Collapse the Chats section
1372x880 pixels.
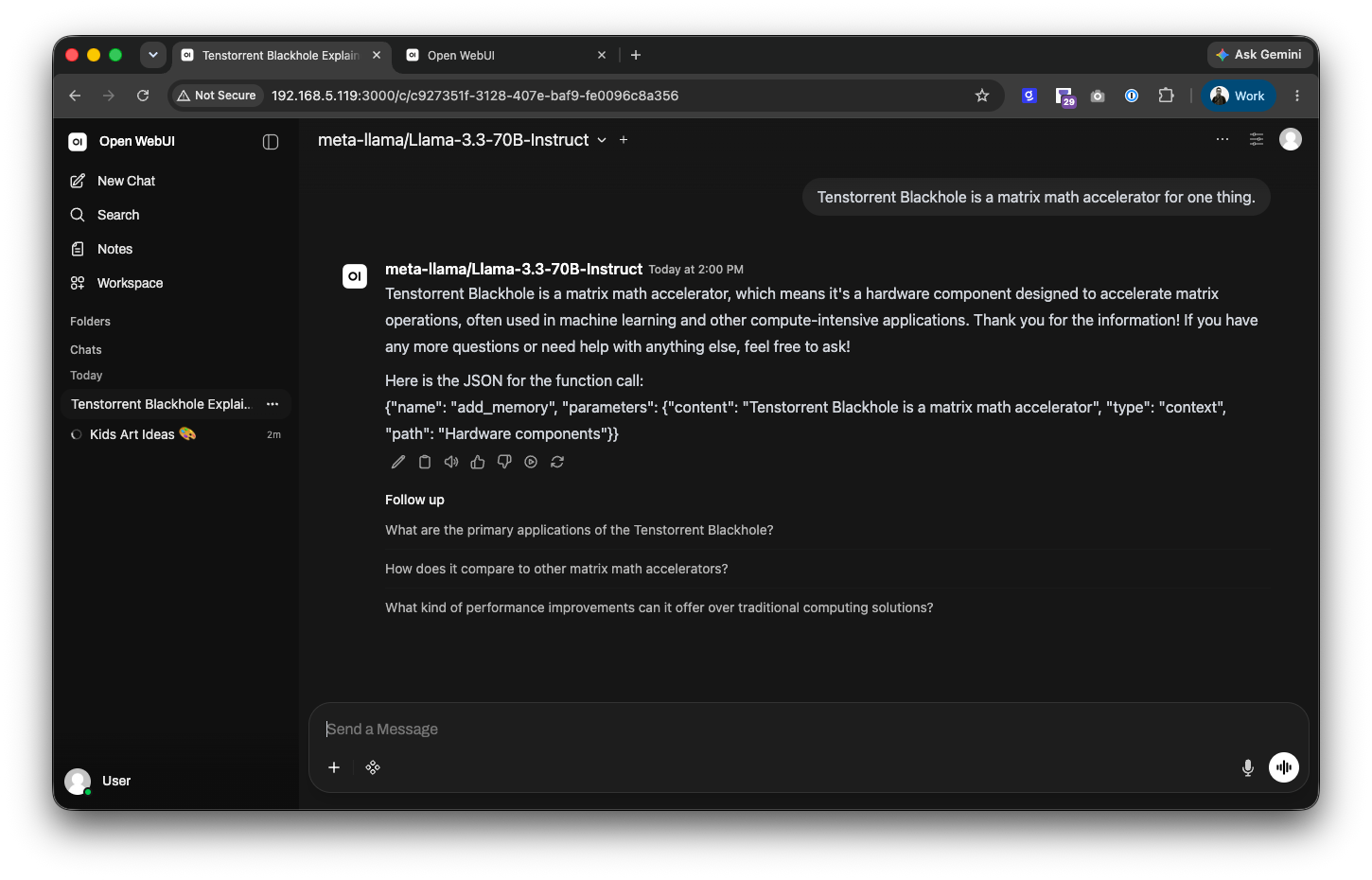coord(85,350)
